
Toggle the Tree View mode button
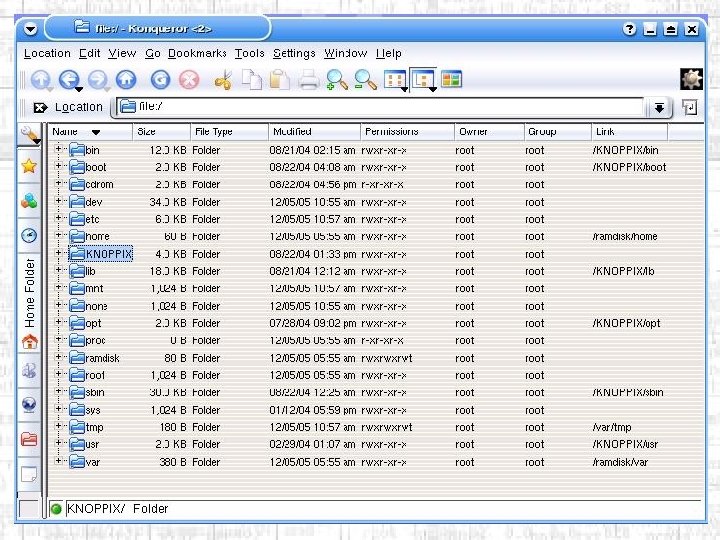[424, 80]
